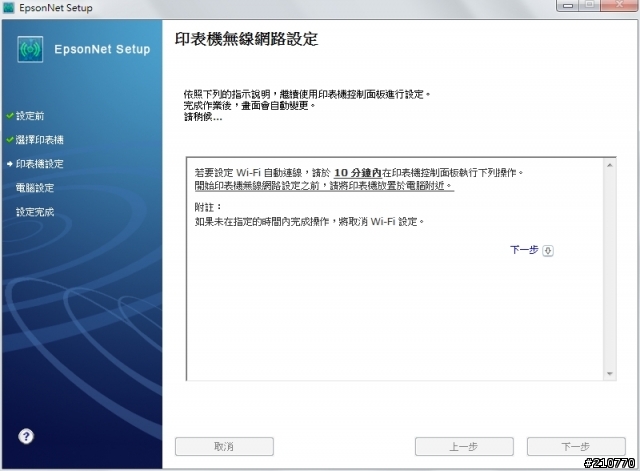Click the bottom 下一步 next button
This screenshot has width=640, height=471.
(576, 447)
